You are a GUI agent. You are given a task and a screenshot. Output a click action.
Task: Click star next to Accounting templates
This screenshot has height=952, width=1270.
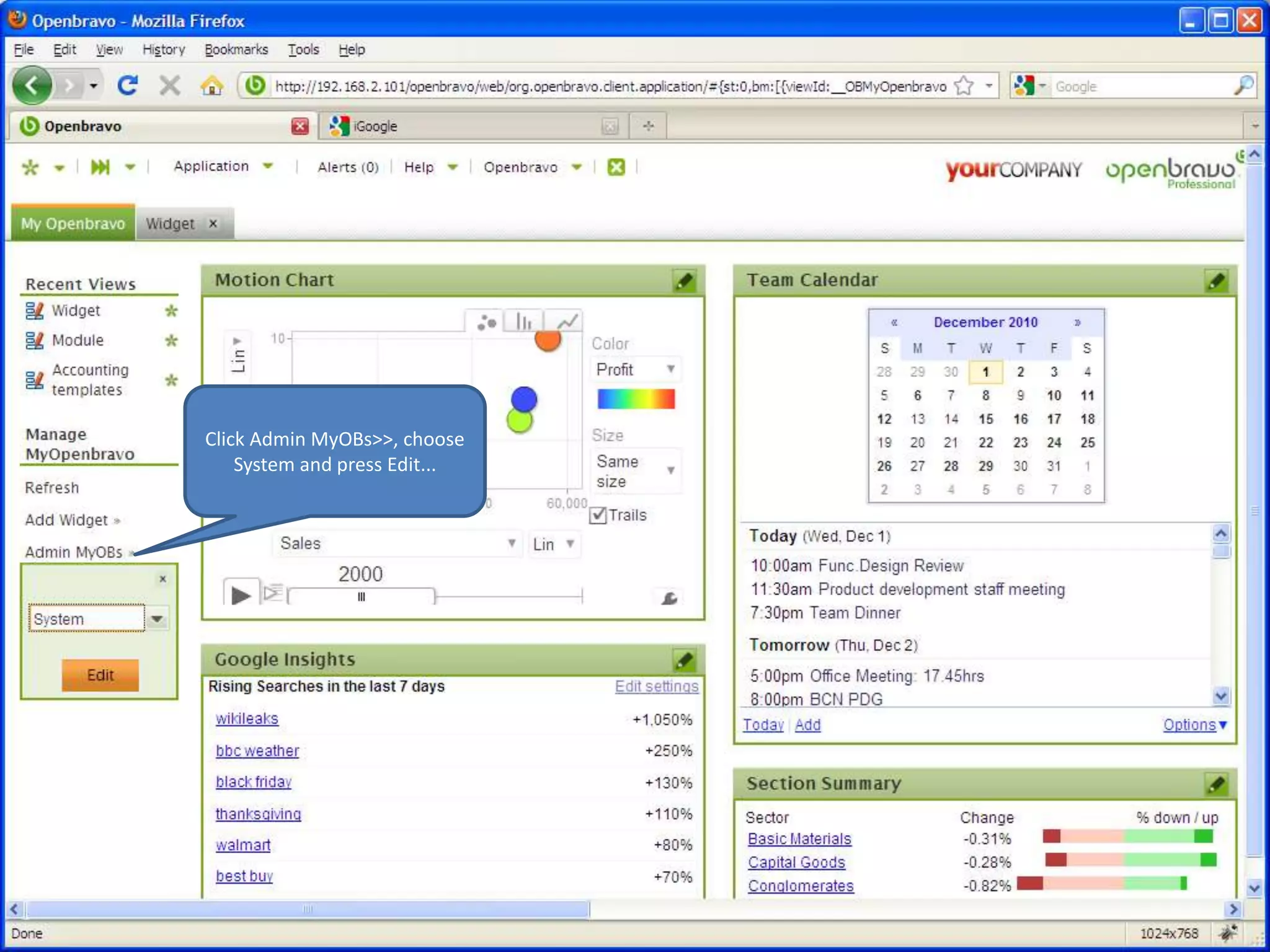tap(171, 380)
